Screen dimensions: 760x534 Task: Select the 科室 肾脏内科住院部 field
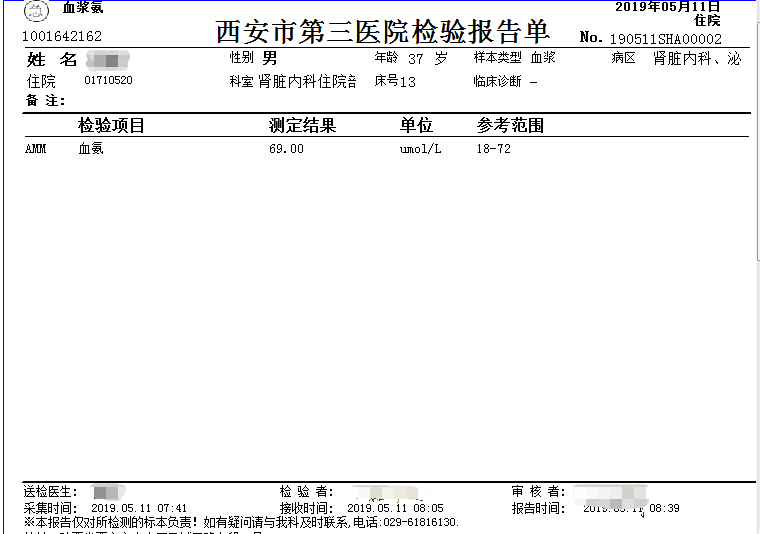tap(293, 81)
